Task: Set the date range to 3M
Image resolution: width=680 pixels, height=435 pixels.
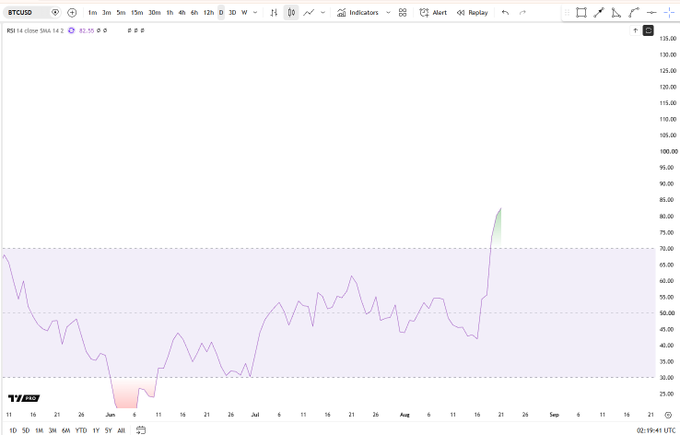Action: (52, 430)
